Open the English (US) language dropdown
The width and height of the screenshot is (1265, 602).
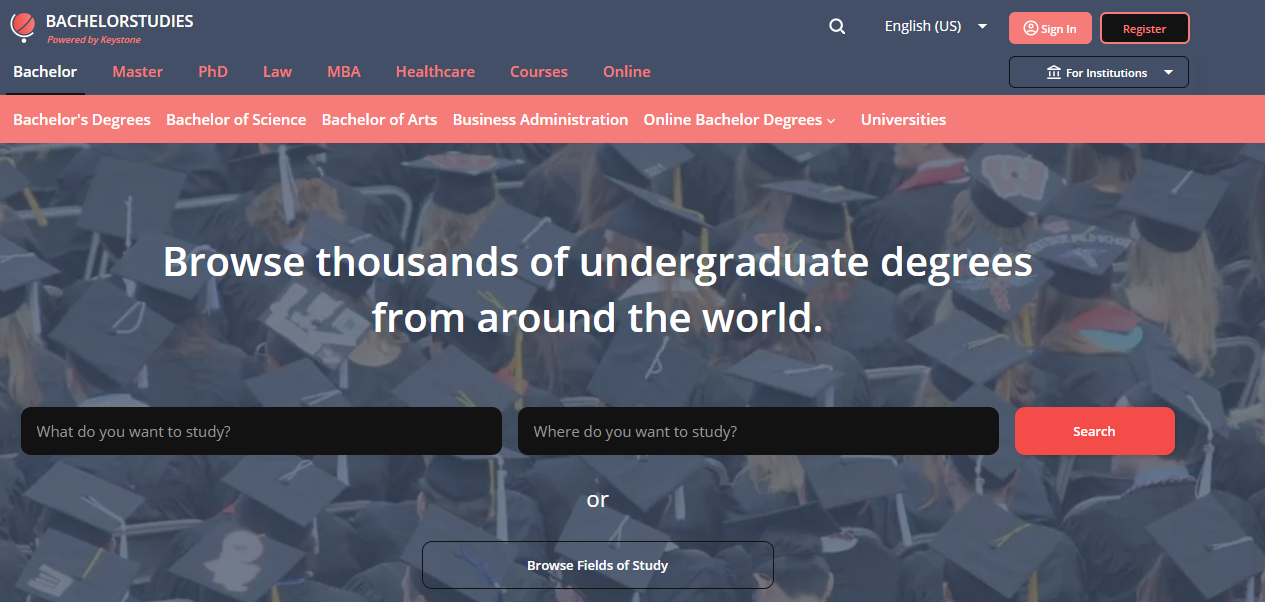click(936, 27)
